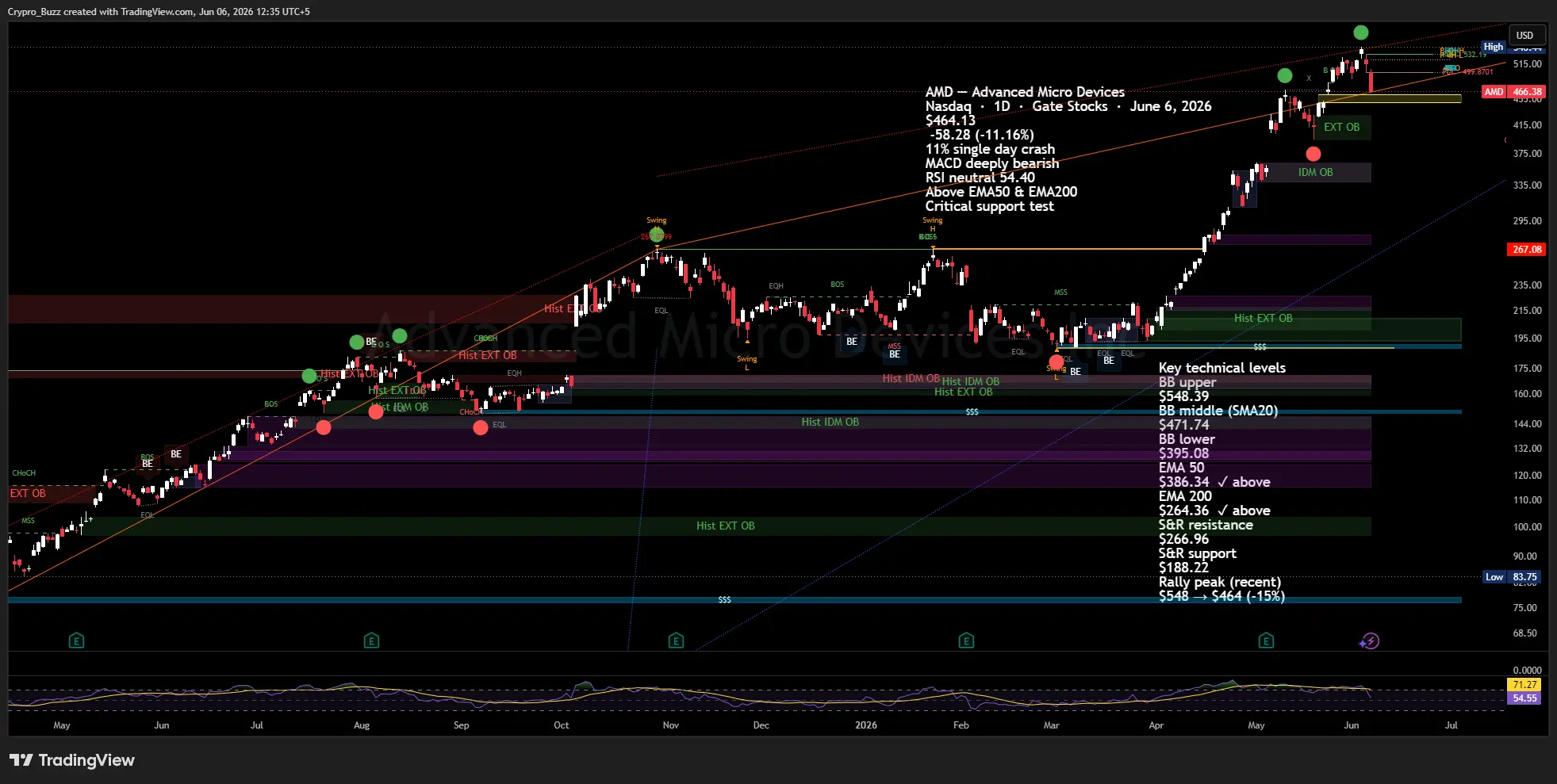Screen dimensions: 1557x784
Task: Click 0.0000 on the indicator scale
Action: 1527,671
